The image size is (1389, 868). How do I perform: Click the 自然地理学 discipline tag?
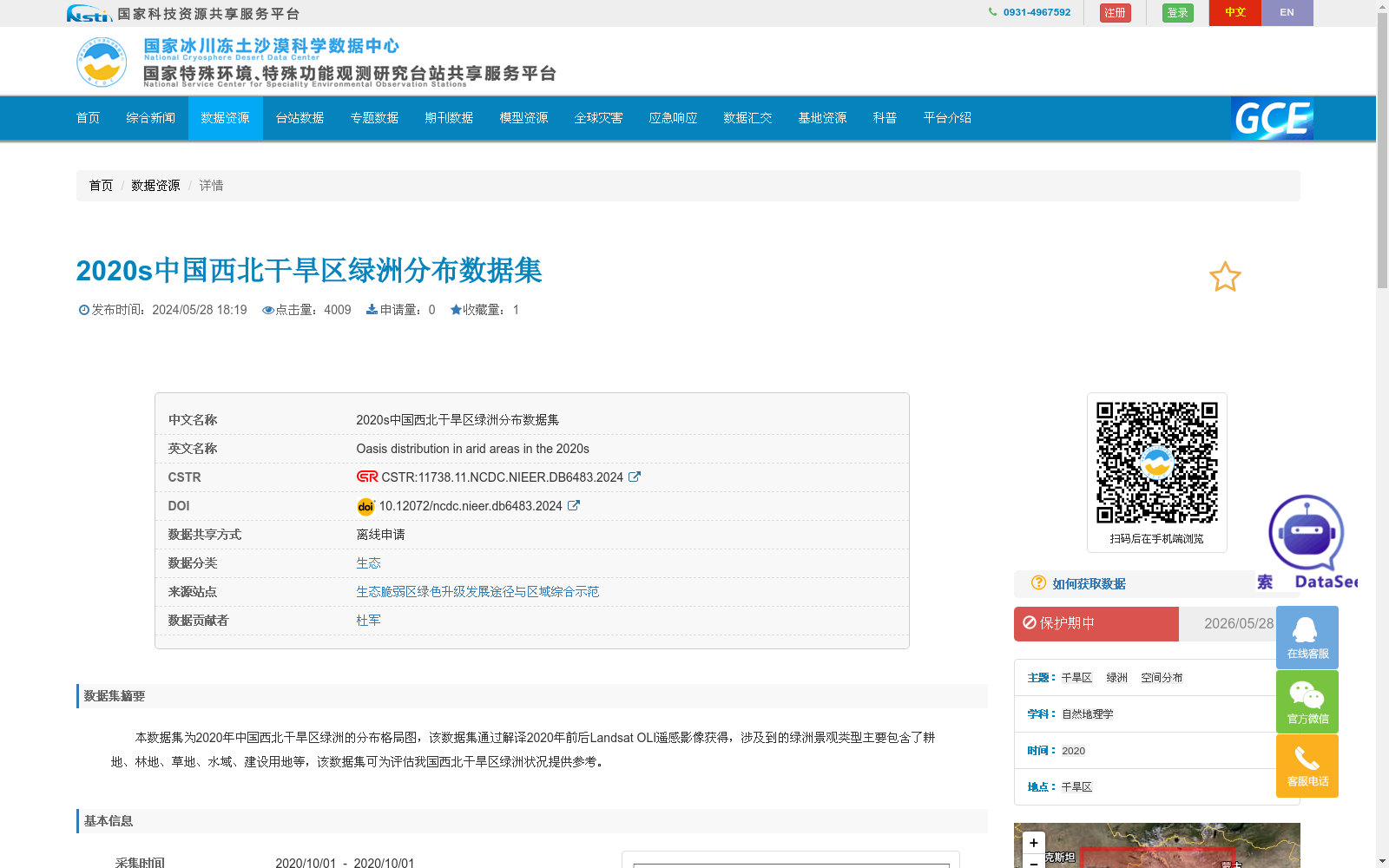point(1087,714)
